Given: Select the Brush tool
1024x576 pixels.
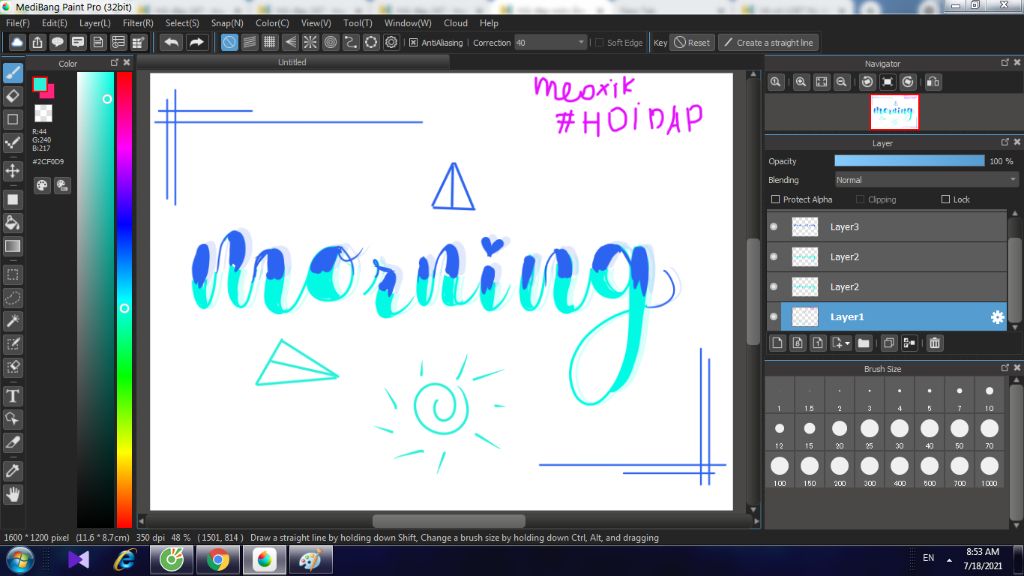Looking at the screenshot, I should (12, 73).
